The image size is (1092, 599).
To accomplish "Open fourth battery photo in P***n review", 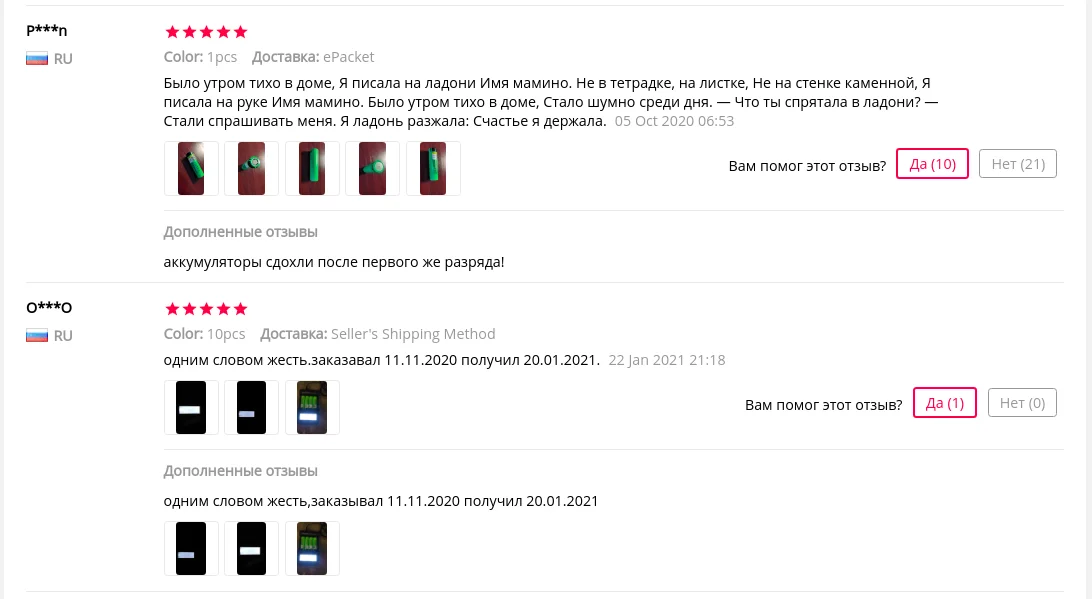I will tap(373, 169).
